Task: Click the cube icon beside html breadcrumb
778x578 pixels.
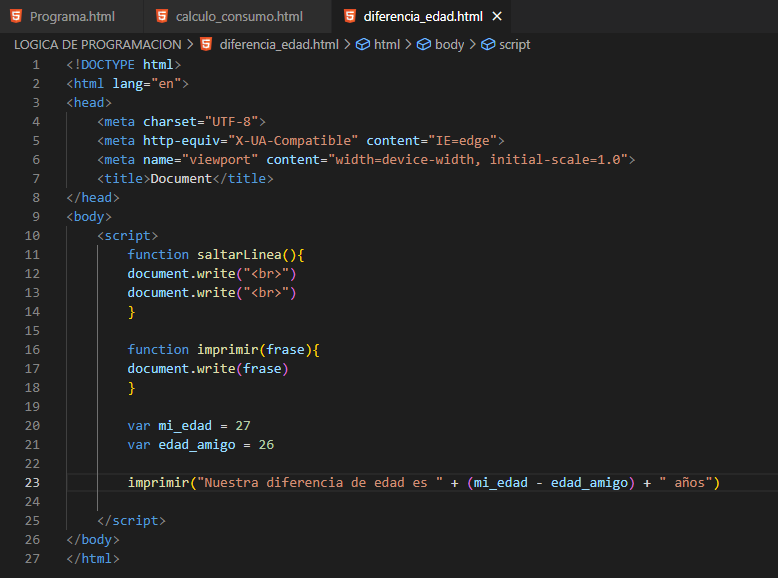Action: 363,45
